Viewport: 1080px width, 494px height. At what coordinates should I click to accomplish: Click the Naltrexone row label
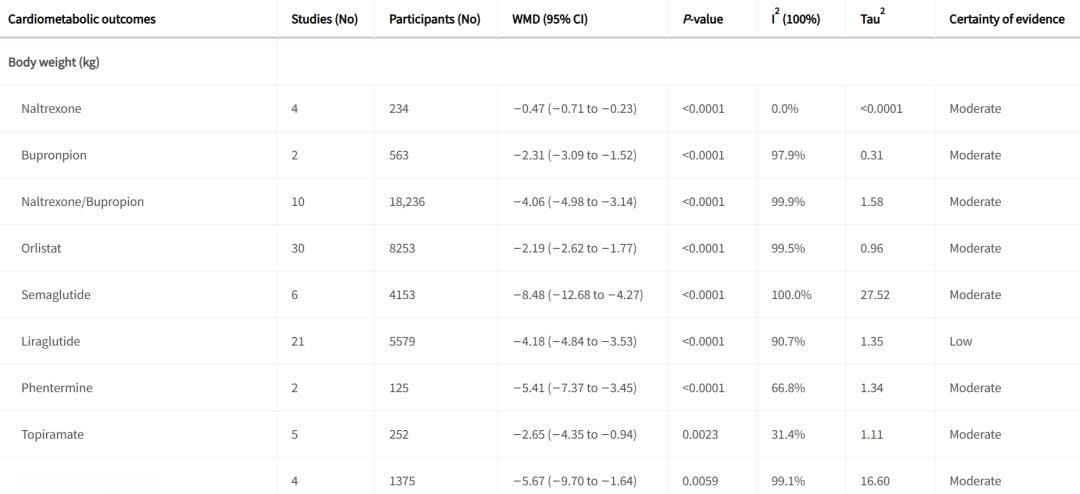(x=51, y=108)
